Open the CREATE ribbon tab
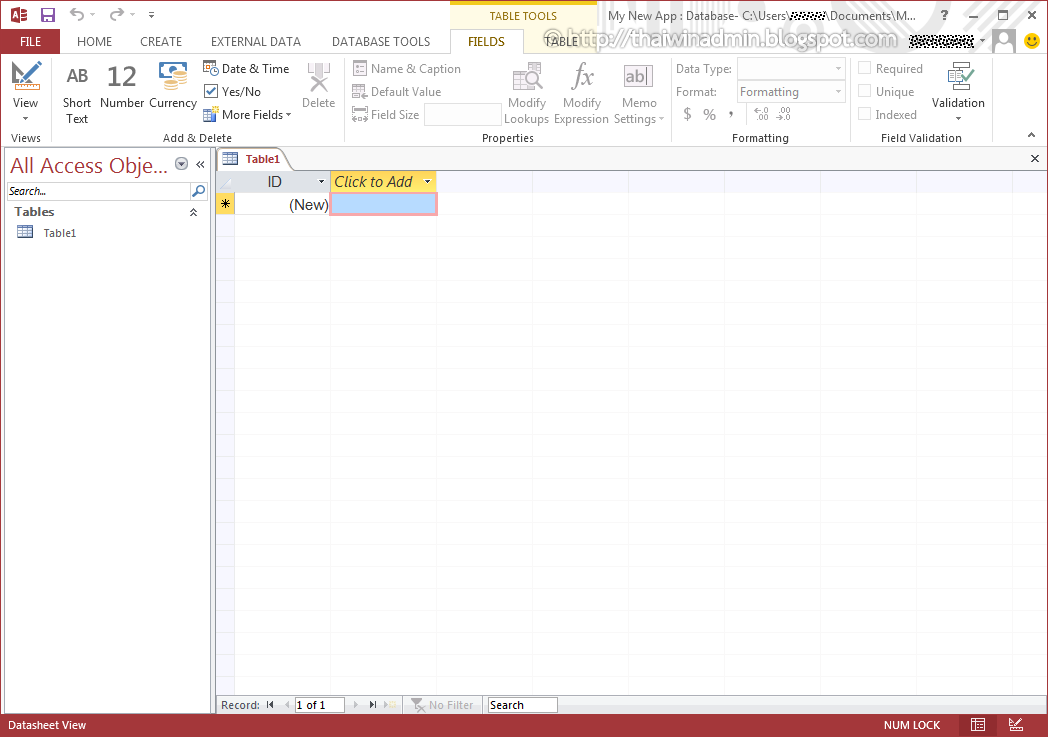 point(160,41)
